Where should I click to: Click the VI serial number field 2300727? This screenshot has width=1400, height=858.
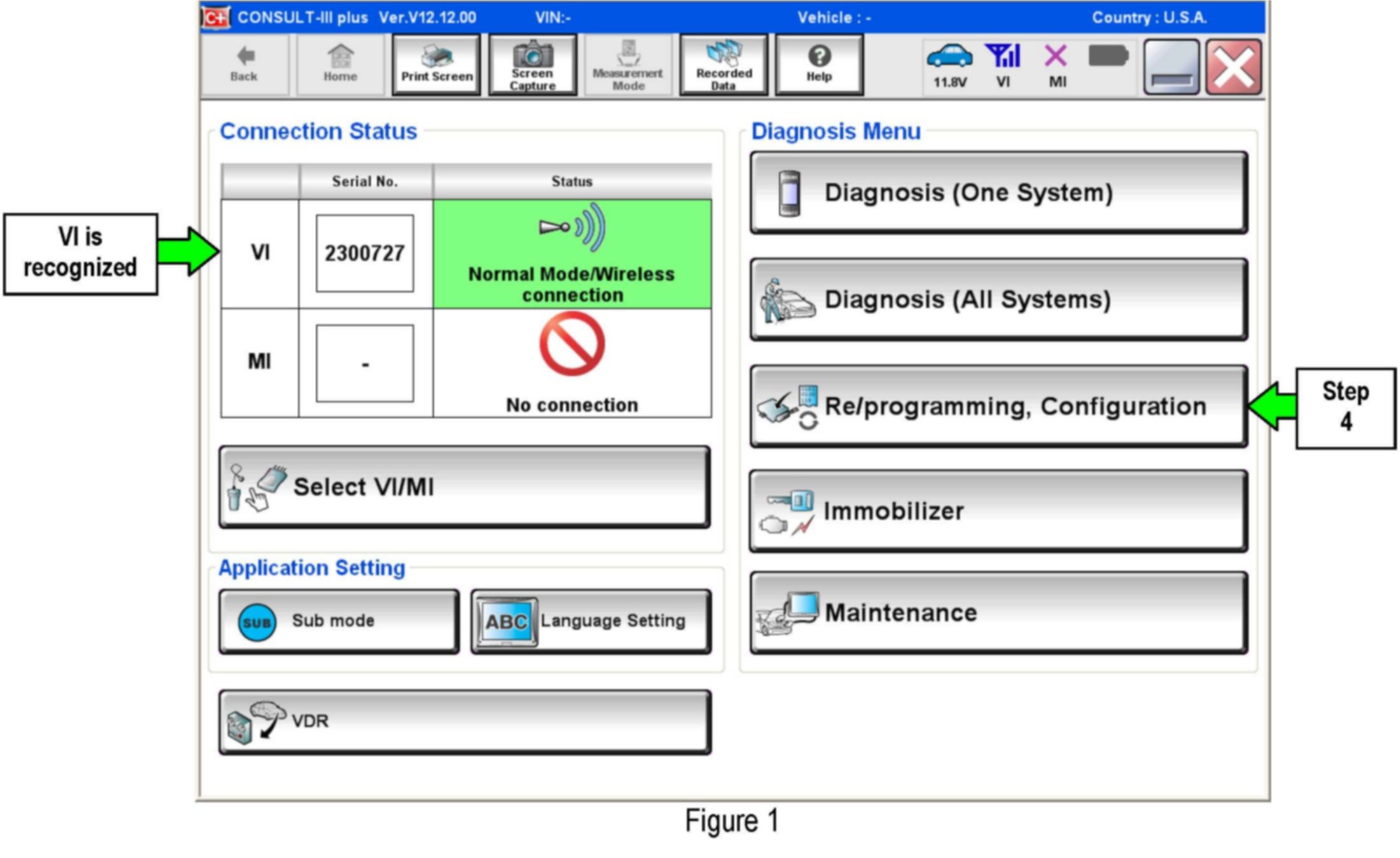click(364, 254)
